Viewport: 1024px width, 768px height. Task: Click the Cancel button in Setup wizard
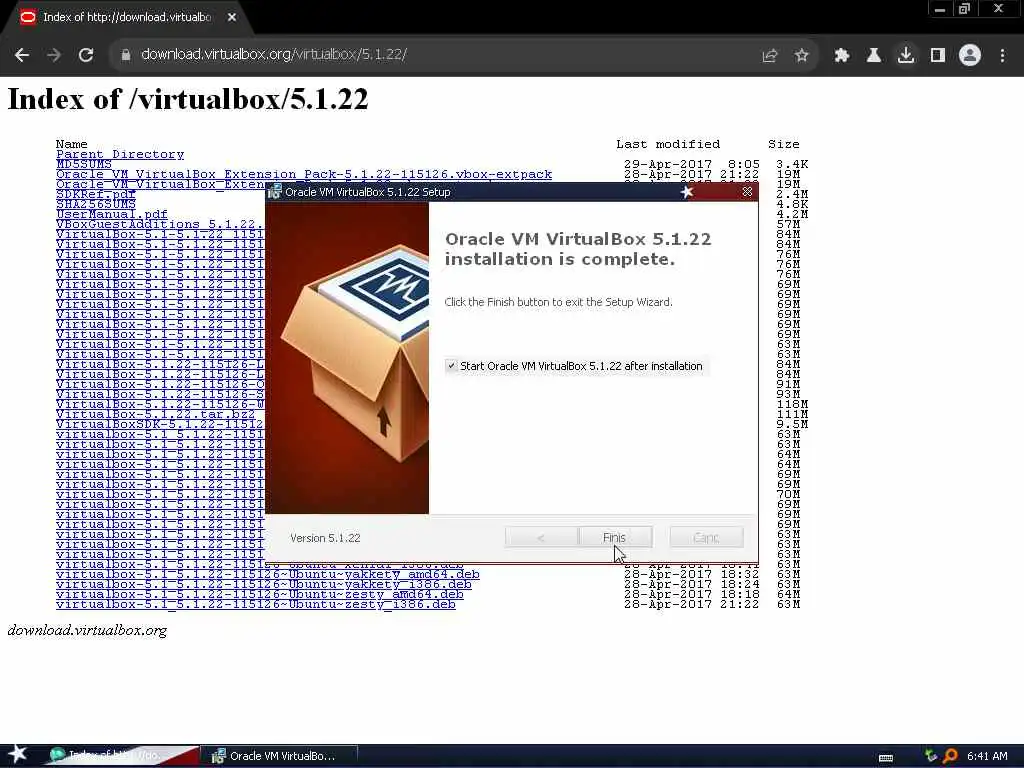(x=706, y=537)
